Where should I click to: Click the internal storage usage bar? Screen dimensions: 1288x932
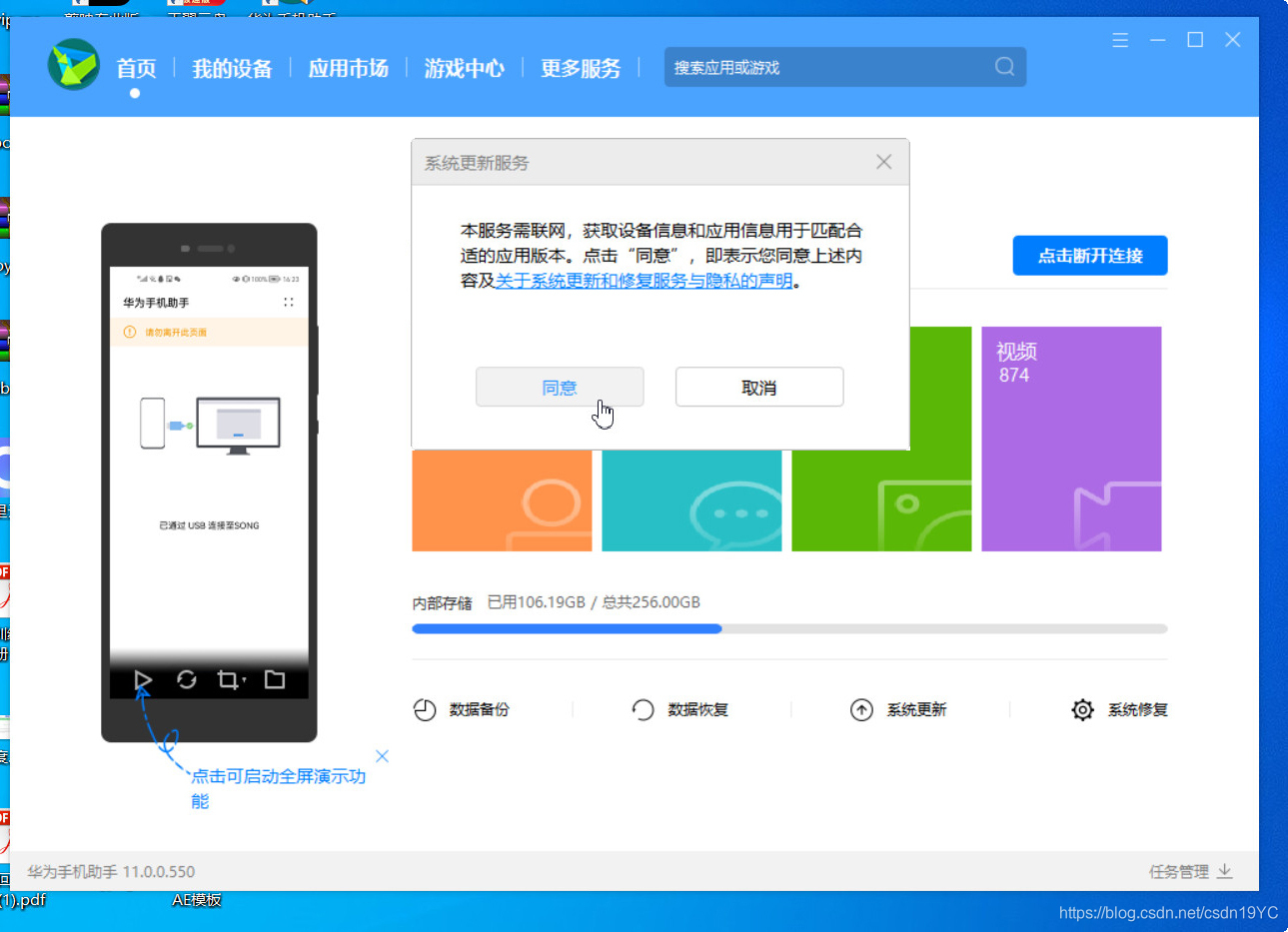click(x=789, y=629)
